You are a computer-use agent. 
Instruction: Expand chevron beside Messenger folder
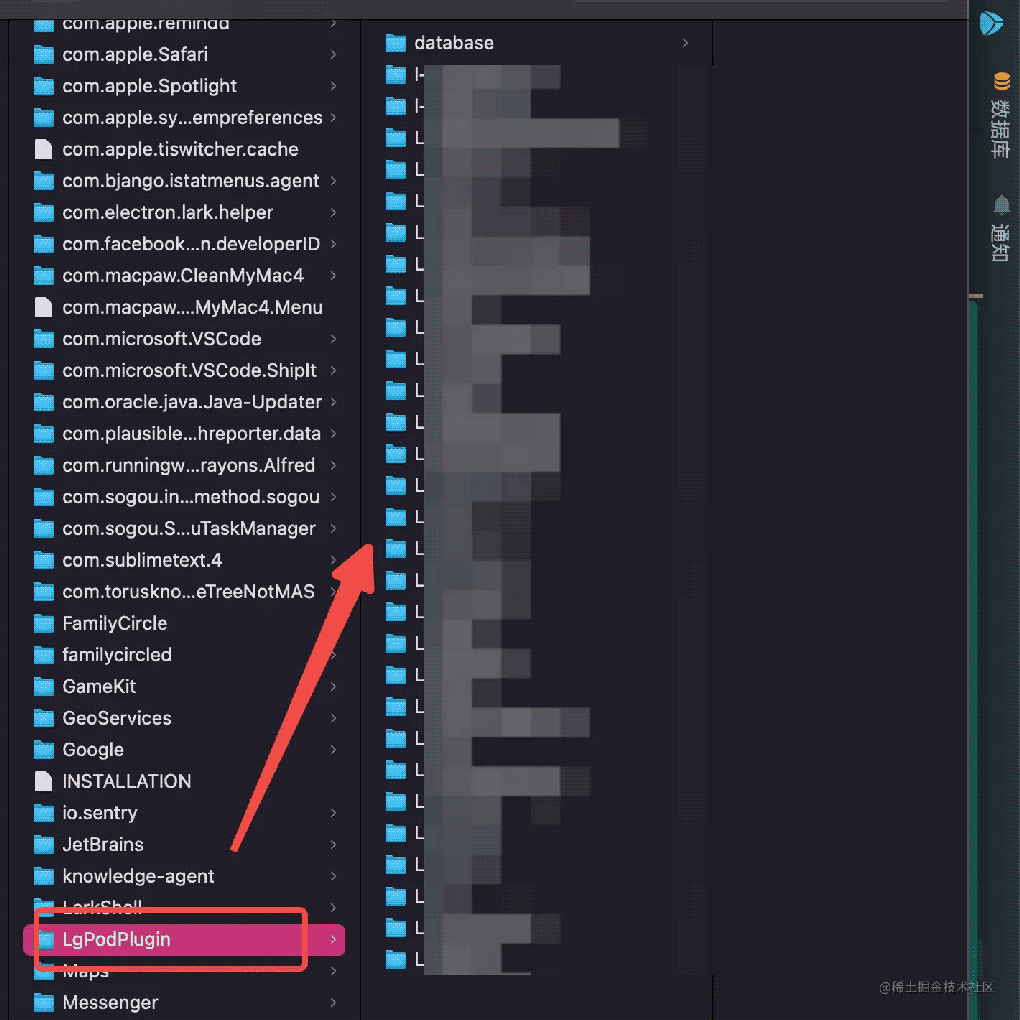pos(333,1003)
